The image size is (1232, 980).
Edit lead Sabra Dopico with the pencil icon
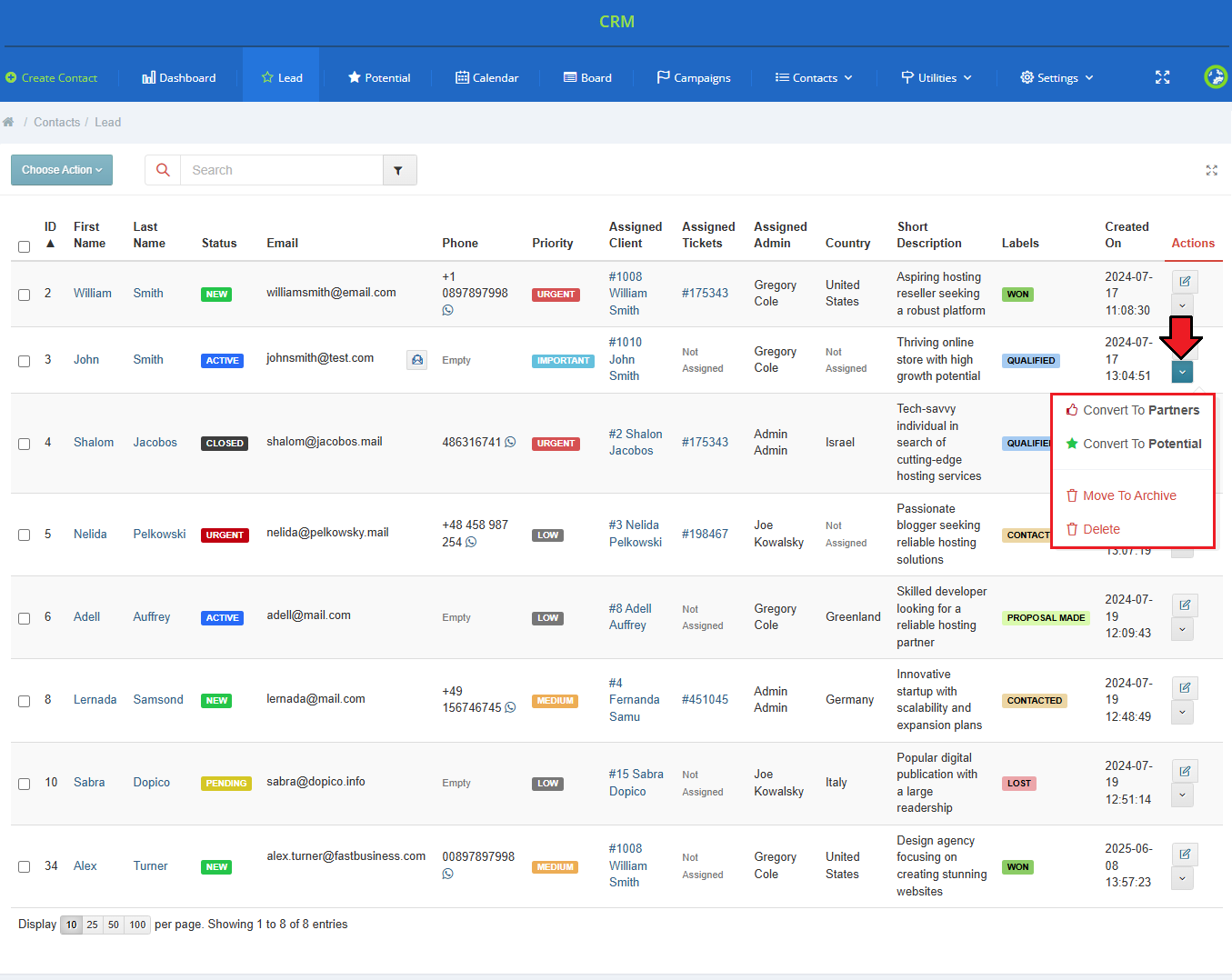(x=1185, y=771)
